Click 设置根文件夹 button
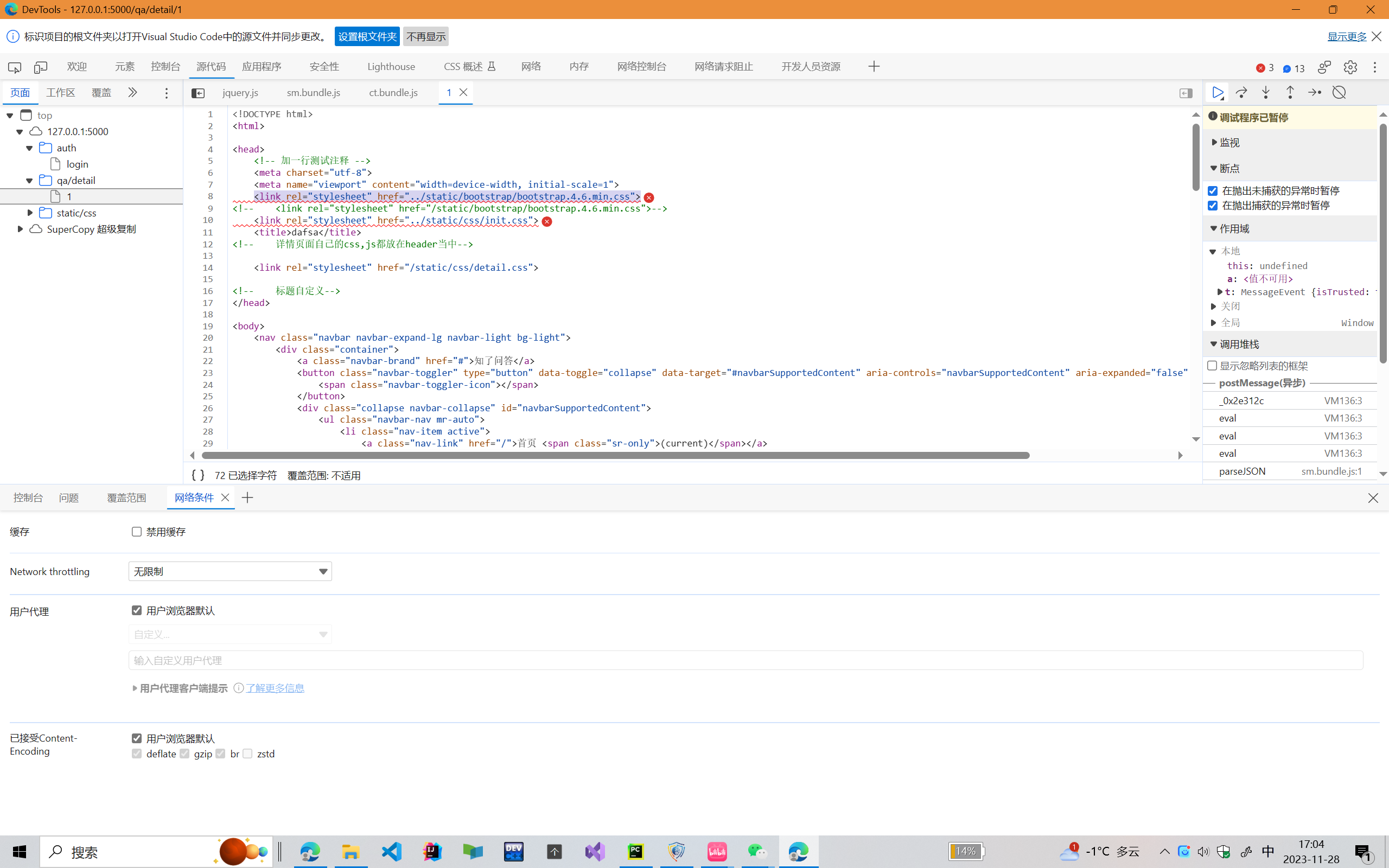The width and height of the screenshot is (1389, 868). tap(367, 36)
